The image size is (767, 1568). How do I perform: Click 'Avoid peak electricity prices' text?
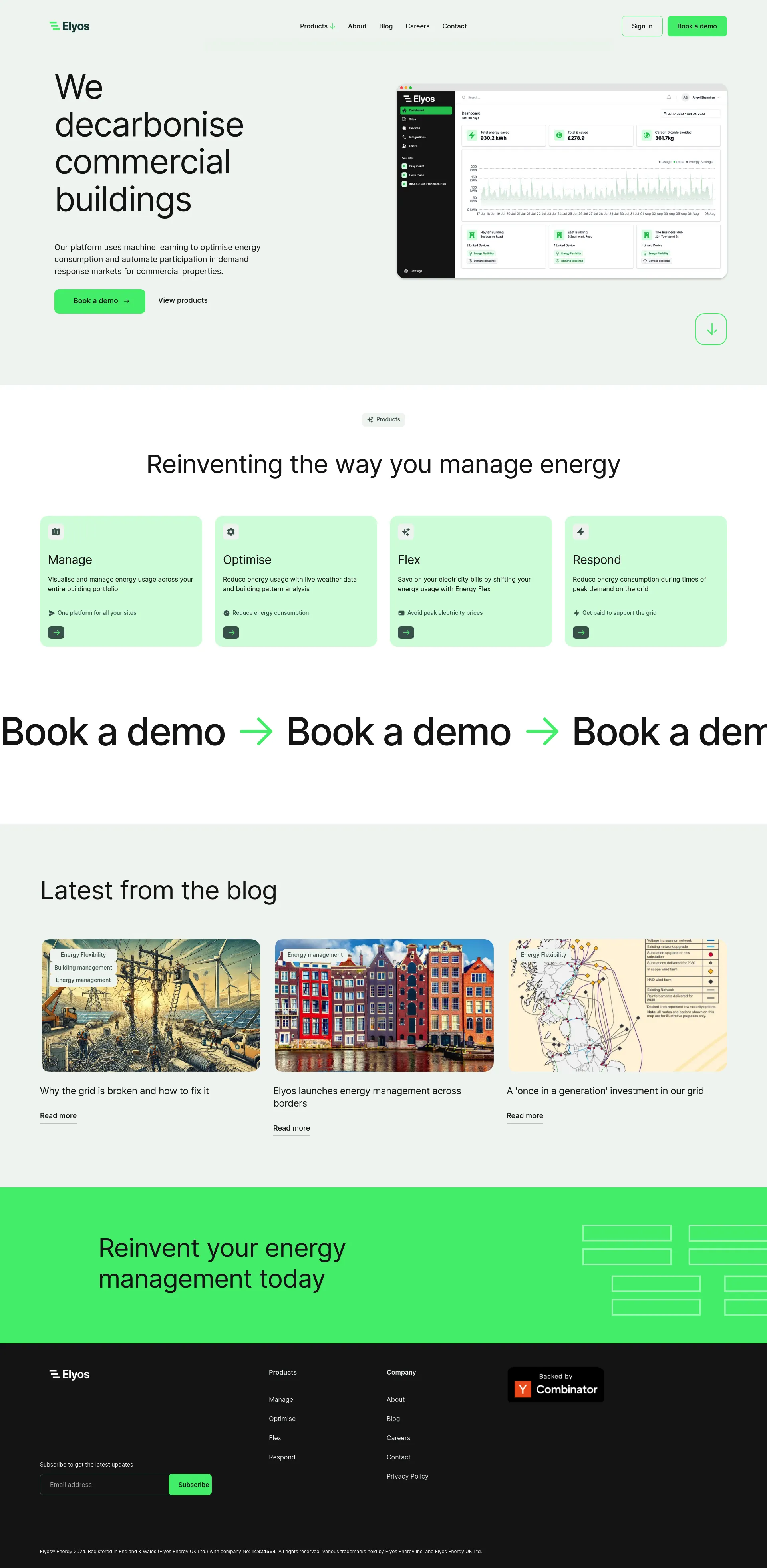tap(445, 613)
